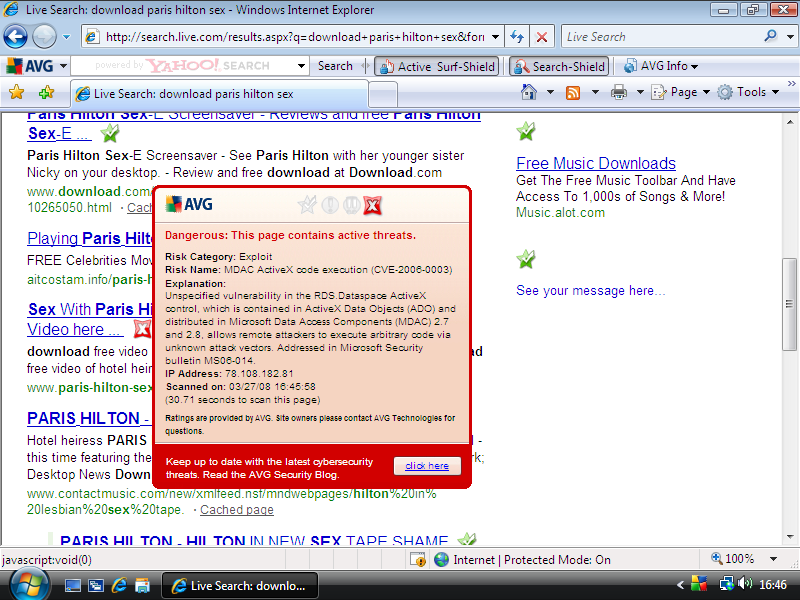Click the Add to Favorites star-plus icon

click(x=46, y=92)
